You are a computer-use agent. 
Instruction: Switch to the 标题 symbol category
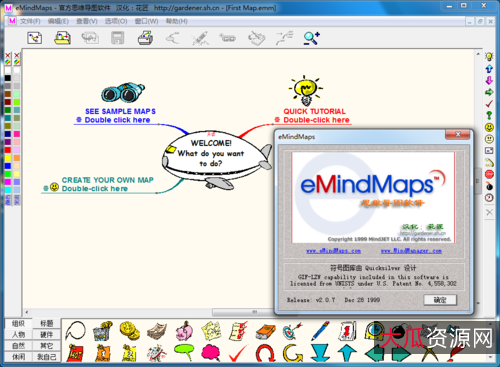tap(47, 323)
